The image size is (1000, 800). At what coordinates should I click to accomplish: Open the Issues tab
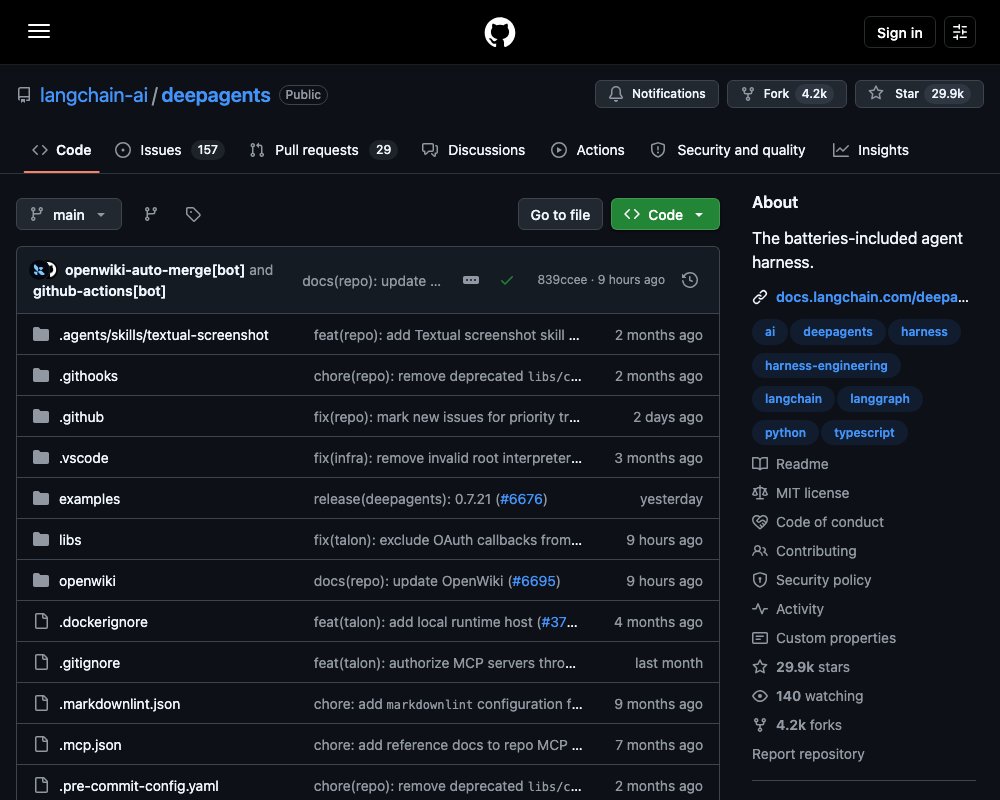pos(169,150)
